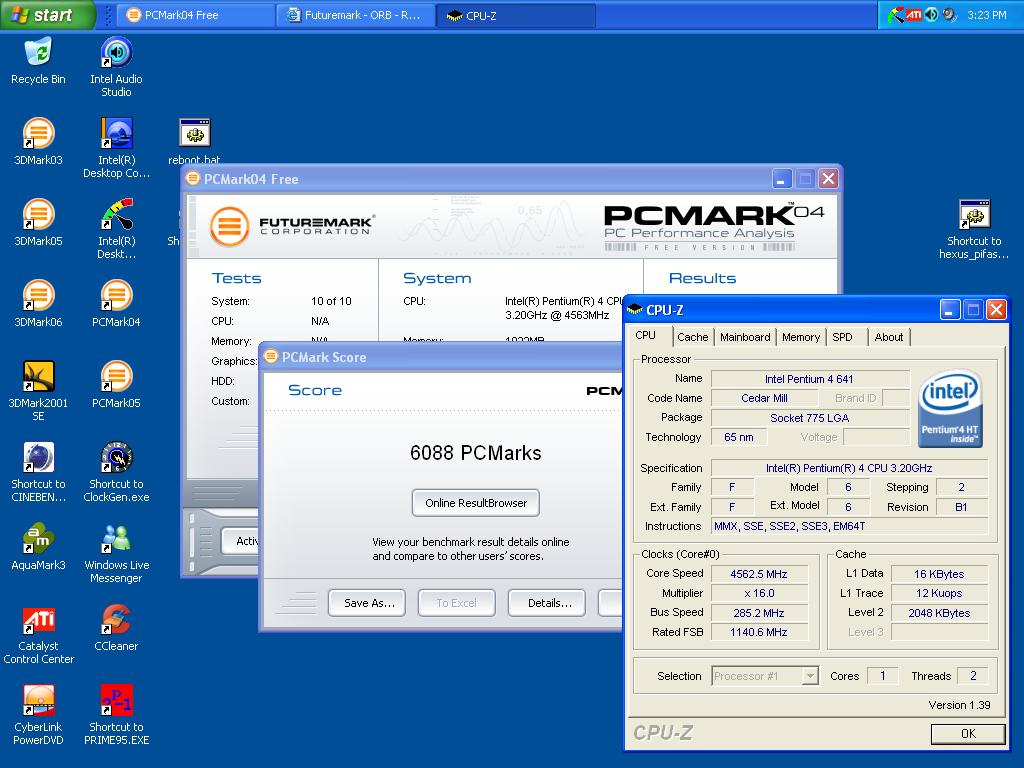The width and height of the screenshot is (1024, 768).
Task: Click the PCMark Score dialog title bar
Action: (442, 357)
